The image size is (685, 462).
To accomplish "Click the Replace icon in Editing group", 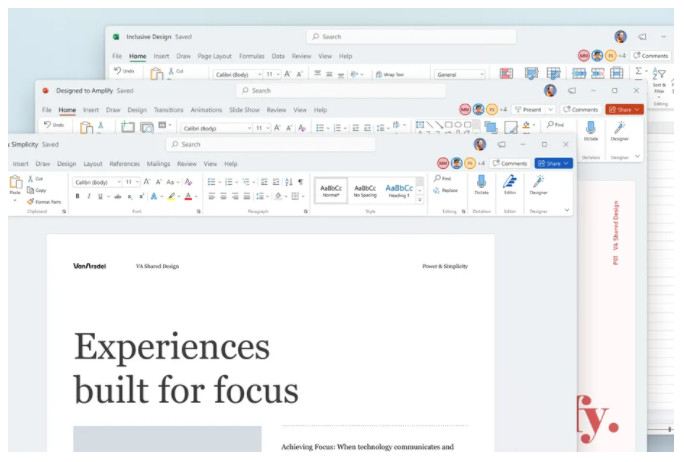I will [x=446, y=190].
